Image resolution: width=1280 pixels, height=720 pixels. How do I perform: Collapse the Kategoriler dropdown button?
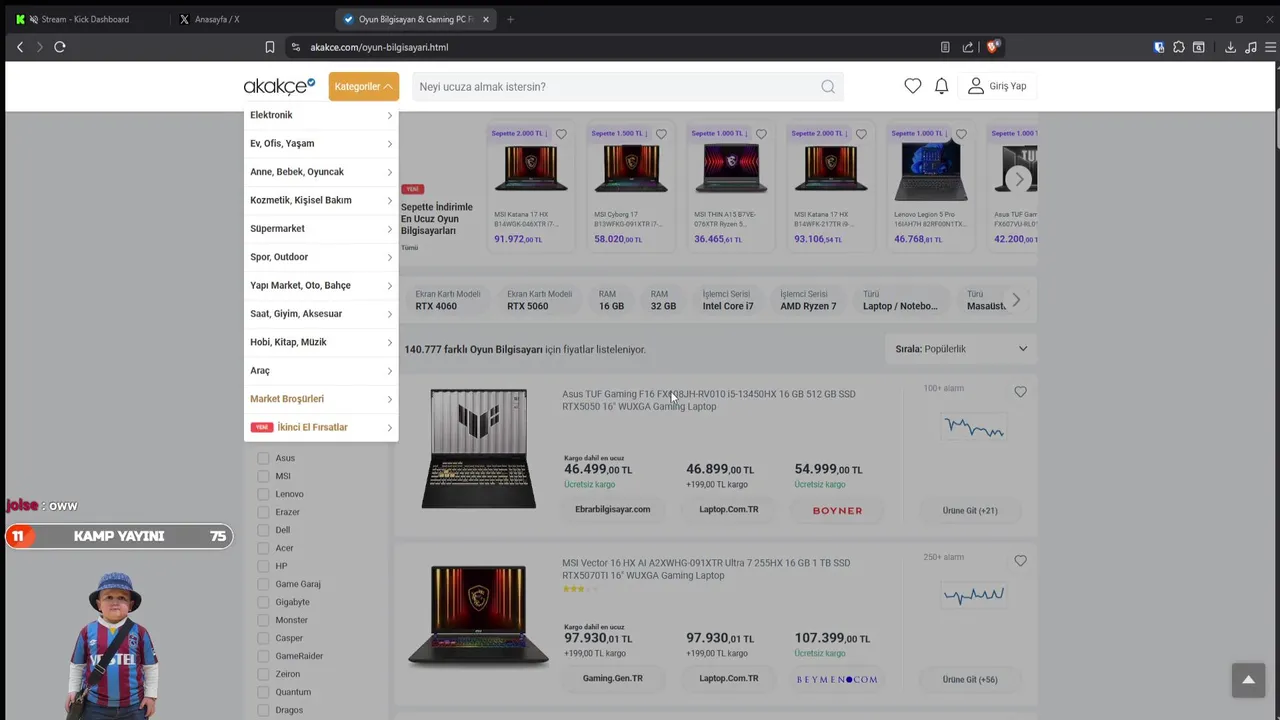363,86
